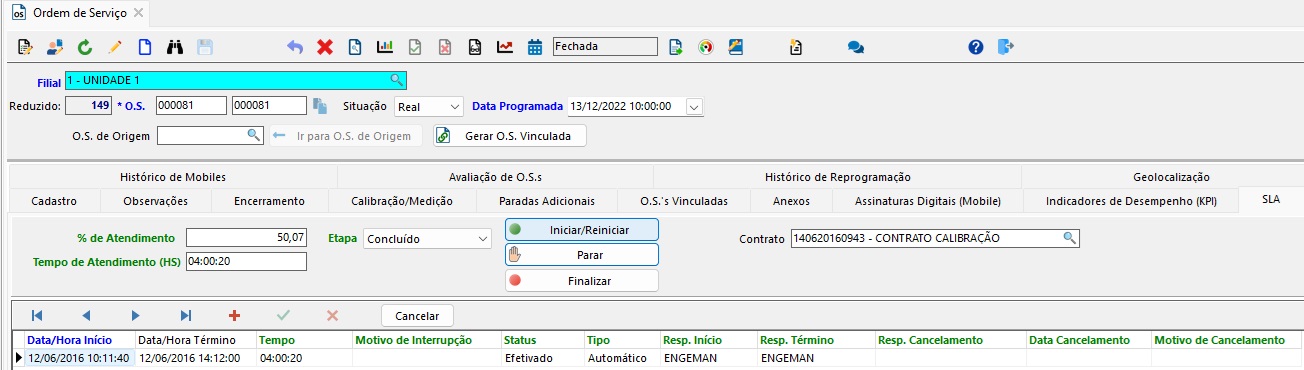Image resolution: width=1304 pixels, height=370 pixels.
Task: Click the checkmark confirm icon in navigator
Action: coord(284,315)
